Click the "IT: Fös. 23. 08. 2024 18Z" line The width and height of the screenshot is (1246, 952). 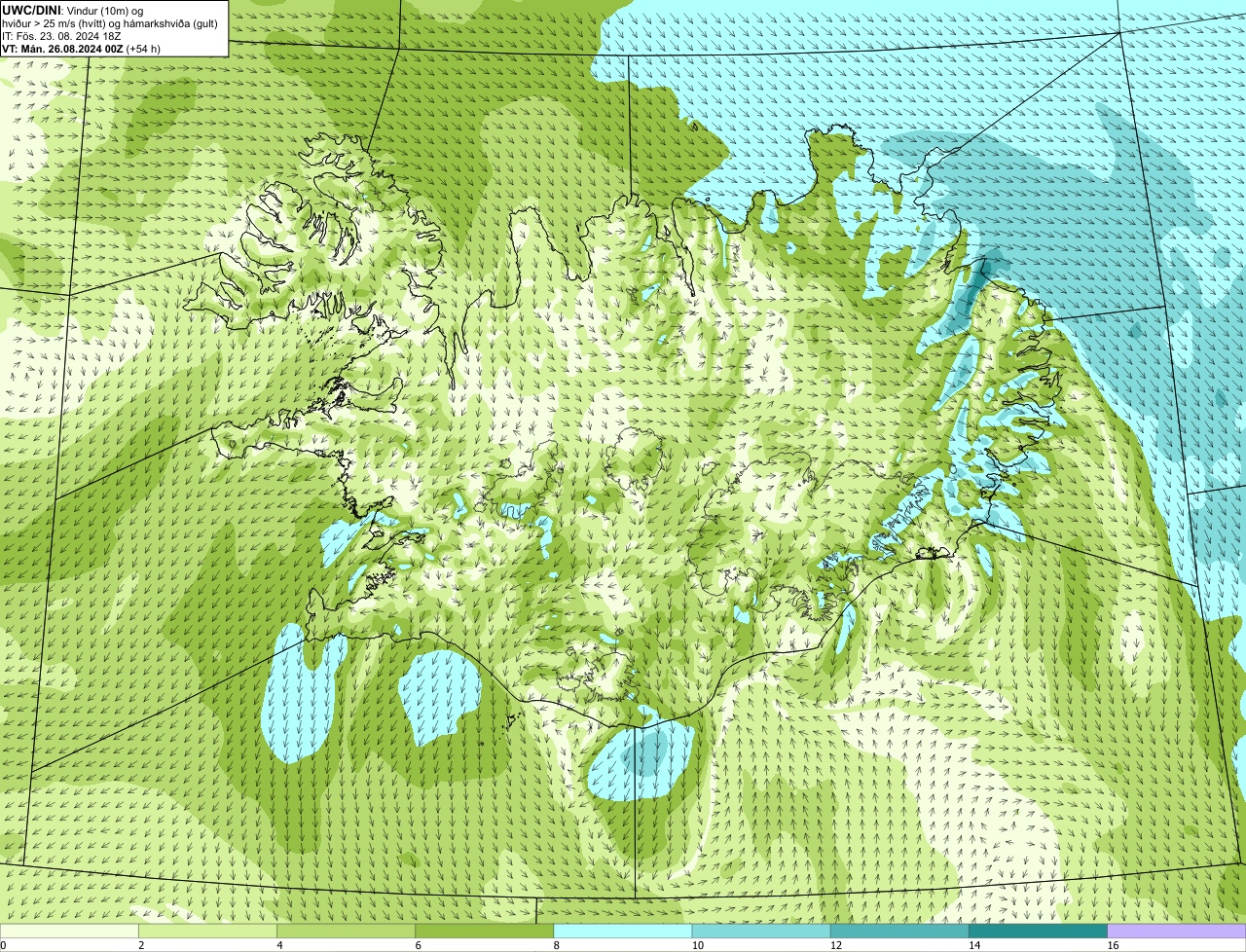[61, 36]
